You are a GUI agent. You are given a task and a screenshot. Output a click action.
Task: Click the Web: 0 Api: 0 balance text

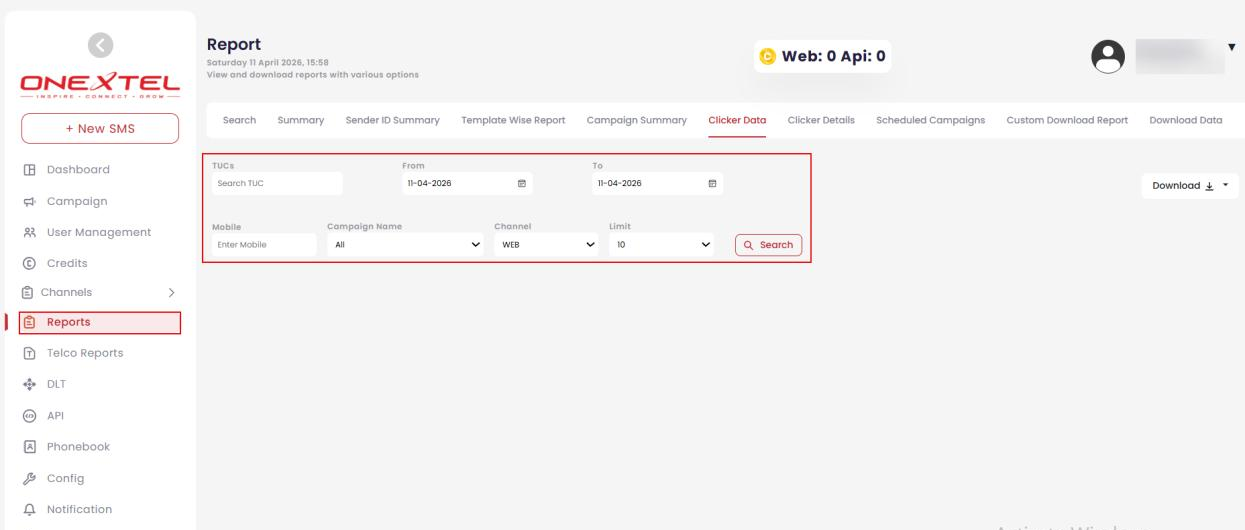pos(833,56)
